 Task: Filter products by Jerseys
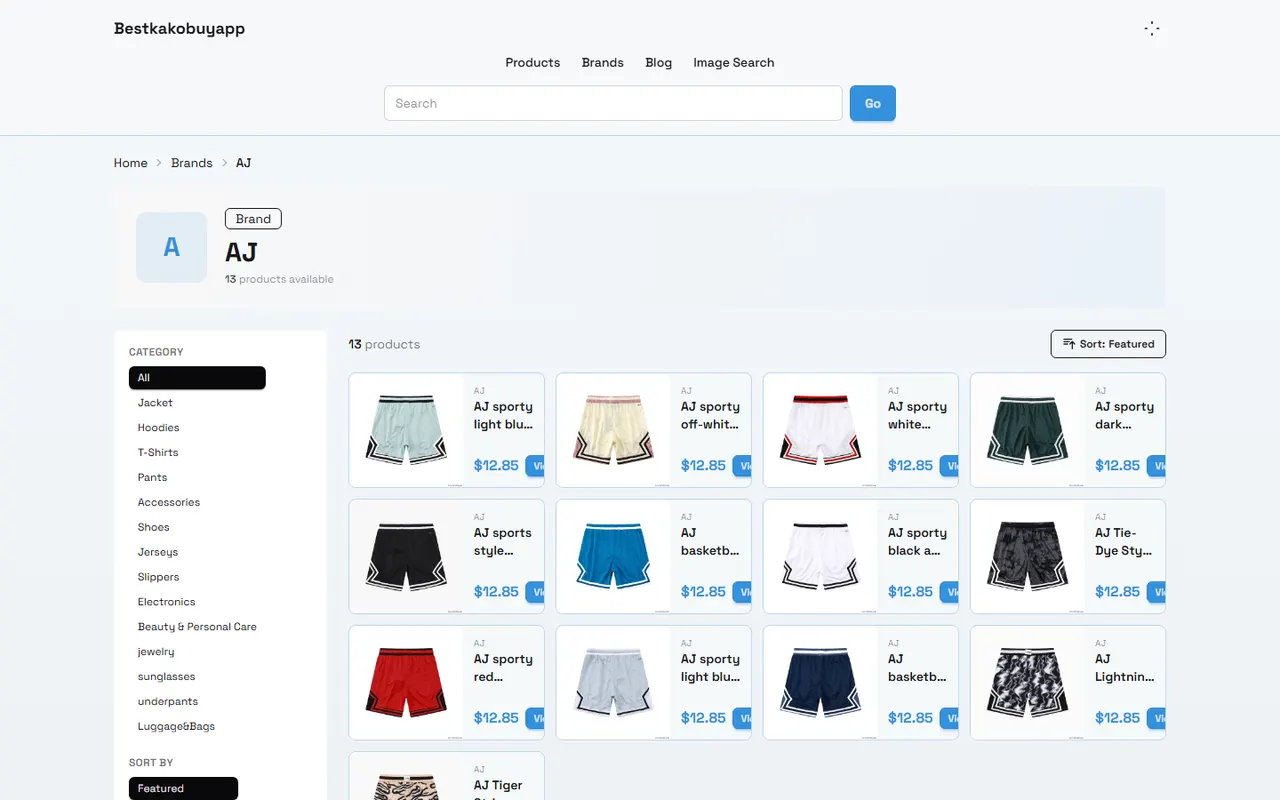(158, 553)
